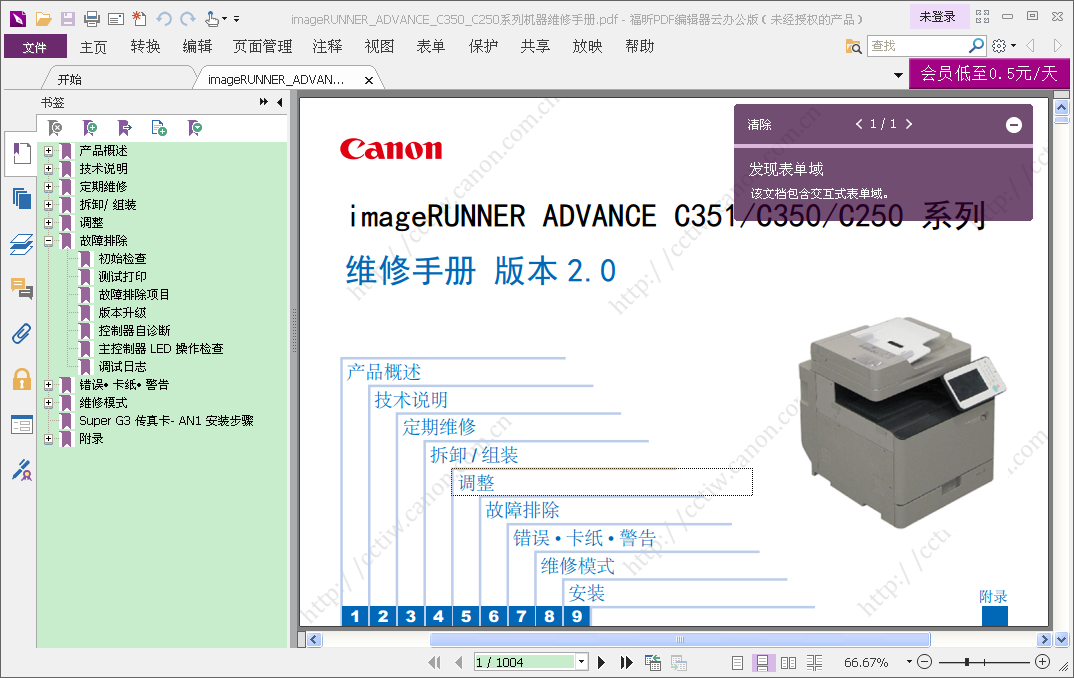
Task: Expand the 技术说明 bookmark
Action: 49,168
